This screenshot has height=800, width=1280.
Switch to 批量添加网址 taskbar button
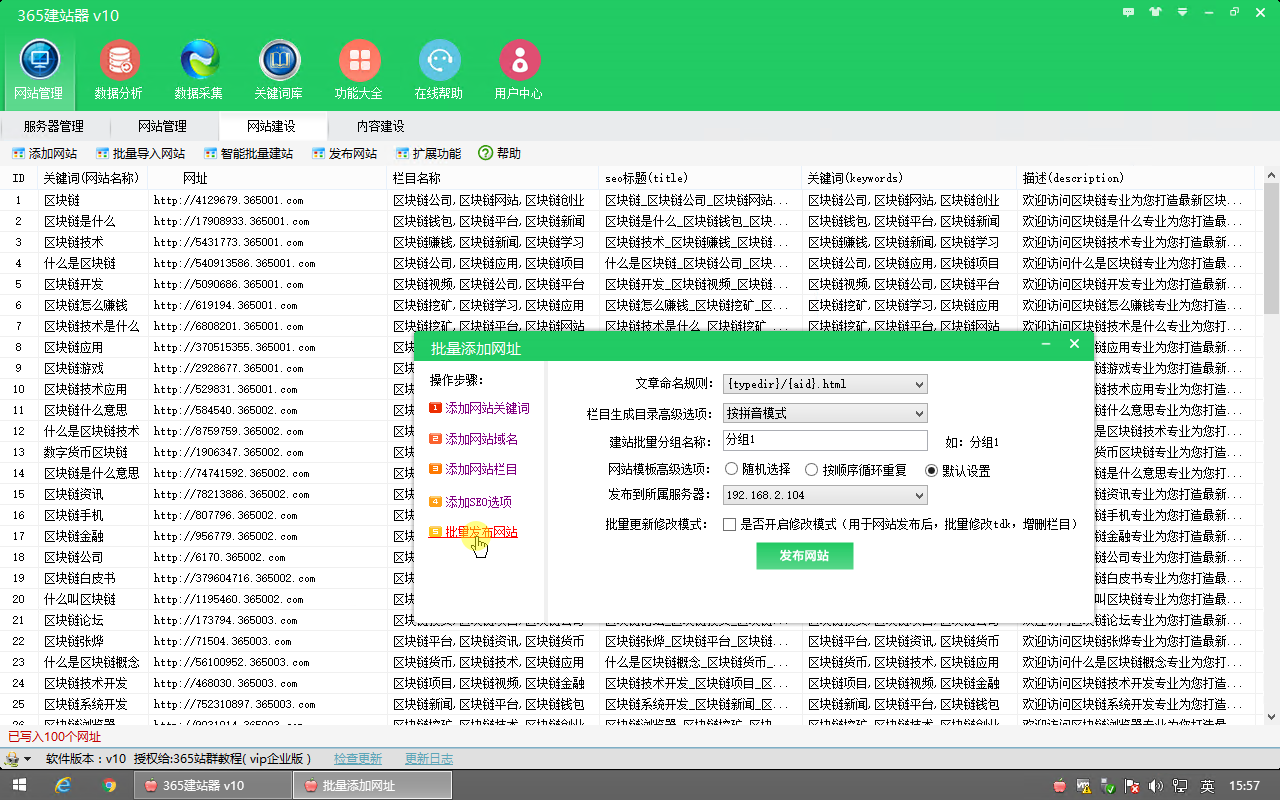tap(372, 786)
